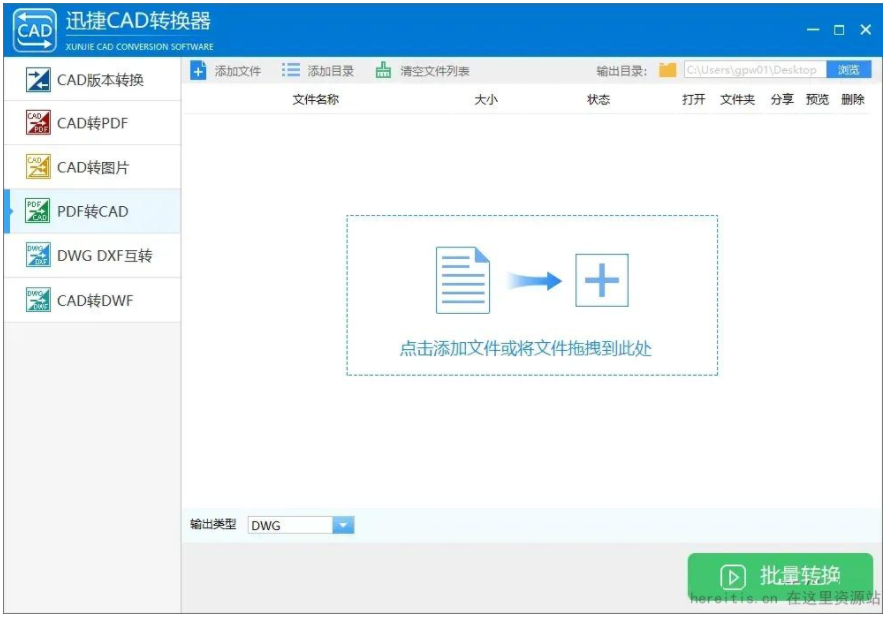Click the output directory path field
Screen dimensions: 886x619
tap(755, 70)
